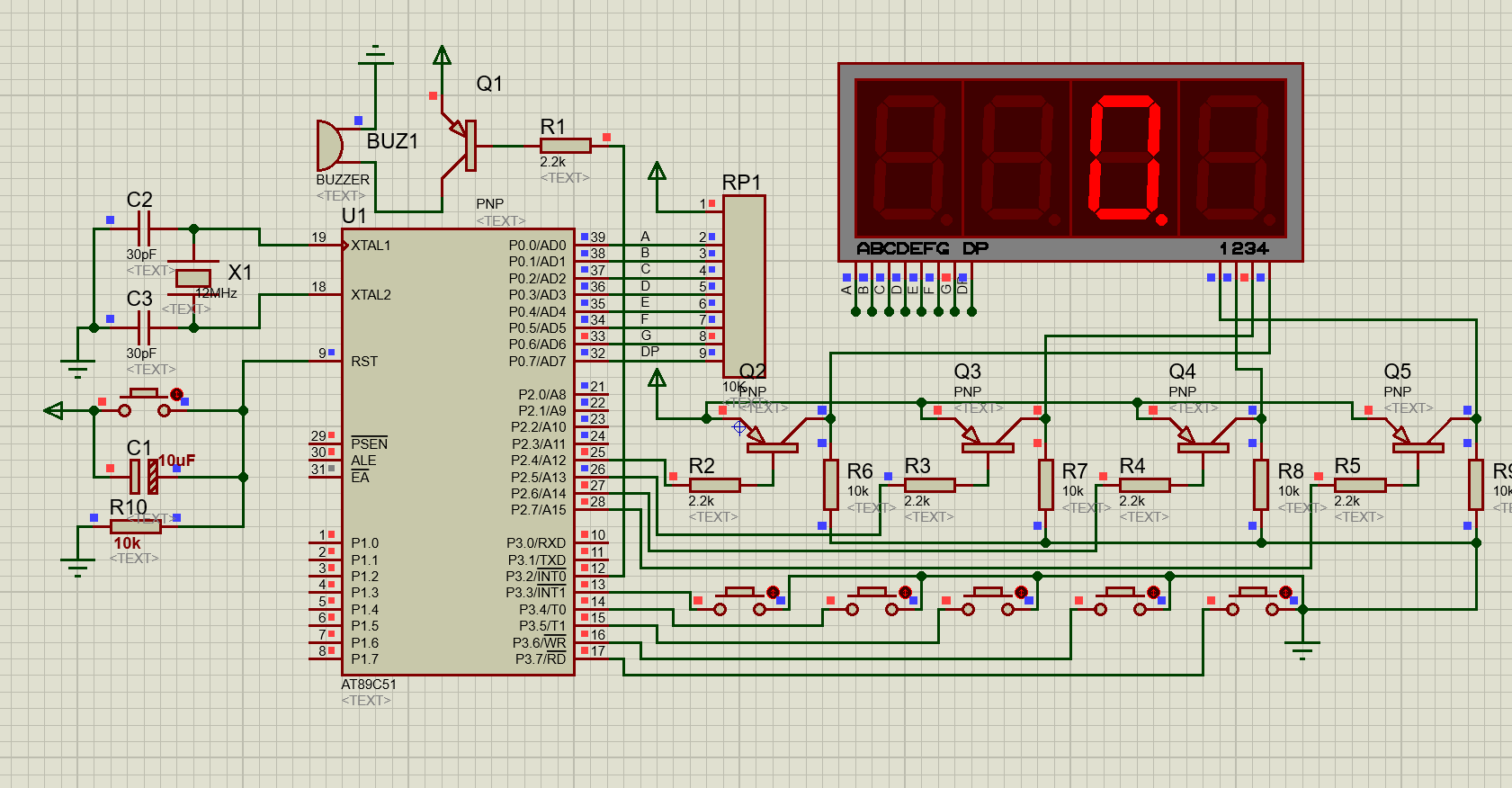
Task: Click the P0.7/AD7 pin label
Action: pos(537,362)
